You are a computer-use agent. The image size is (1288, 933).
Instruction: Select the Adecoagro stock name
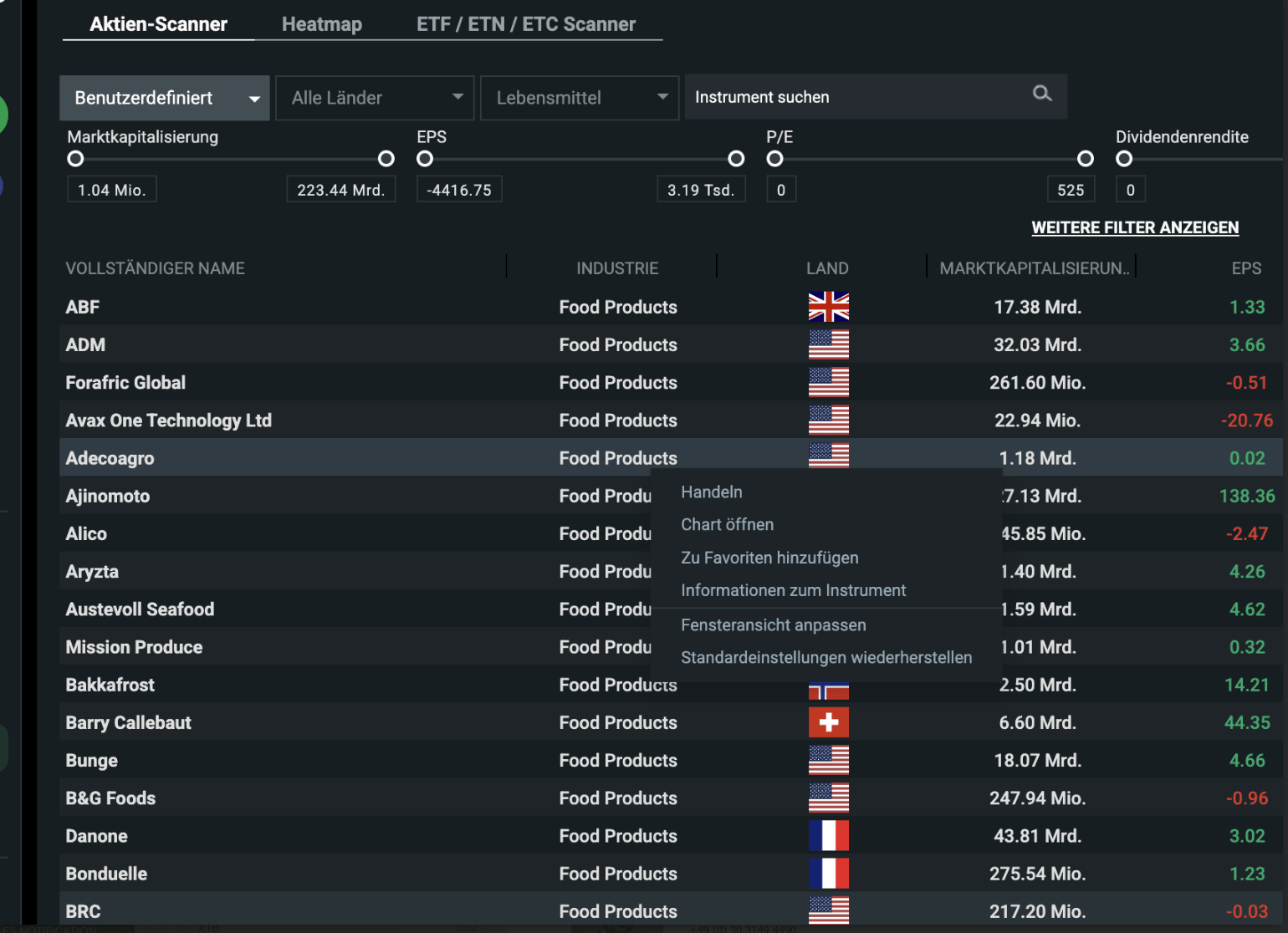(x=110, y=458)
